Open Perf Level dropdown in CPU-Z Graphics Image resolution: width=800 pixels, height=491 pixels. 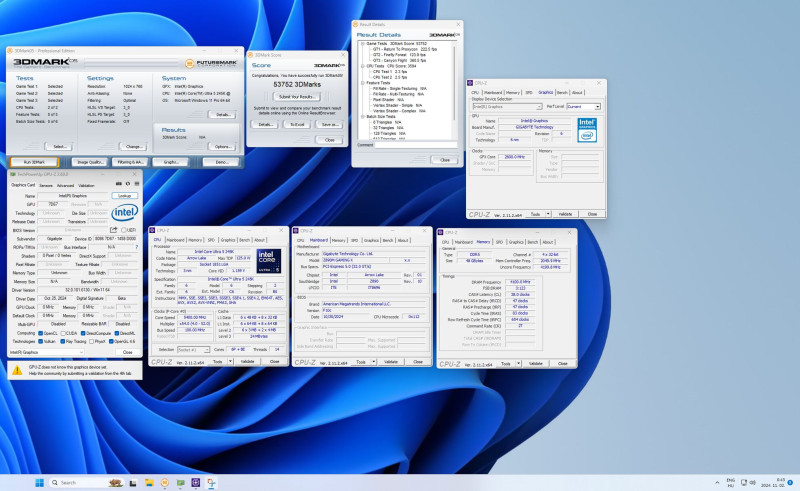coord(584,107)
